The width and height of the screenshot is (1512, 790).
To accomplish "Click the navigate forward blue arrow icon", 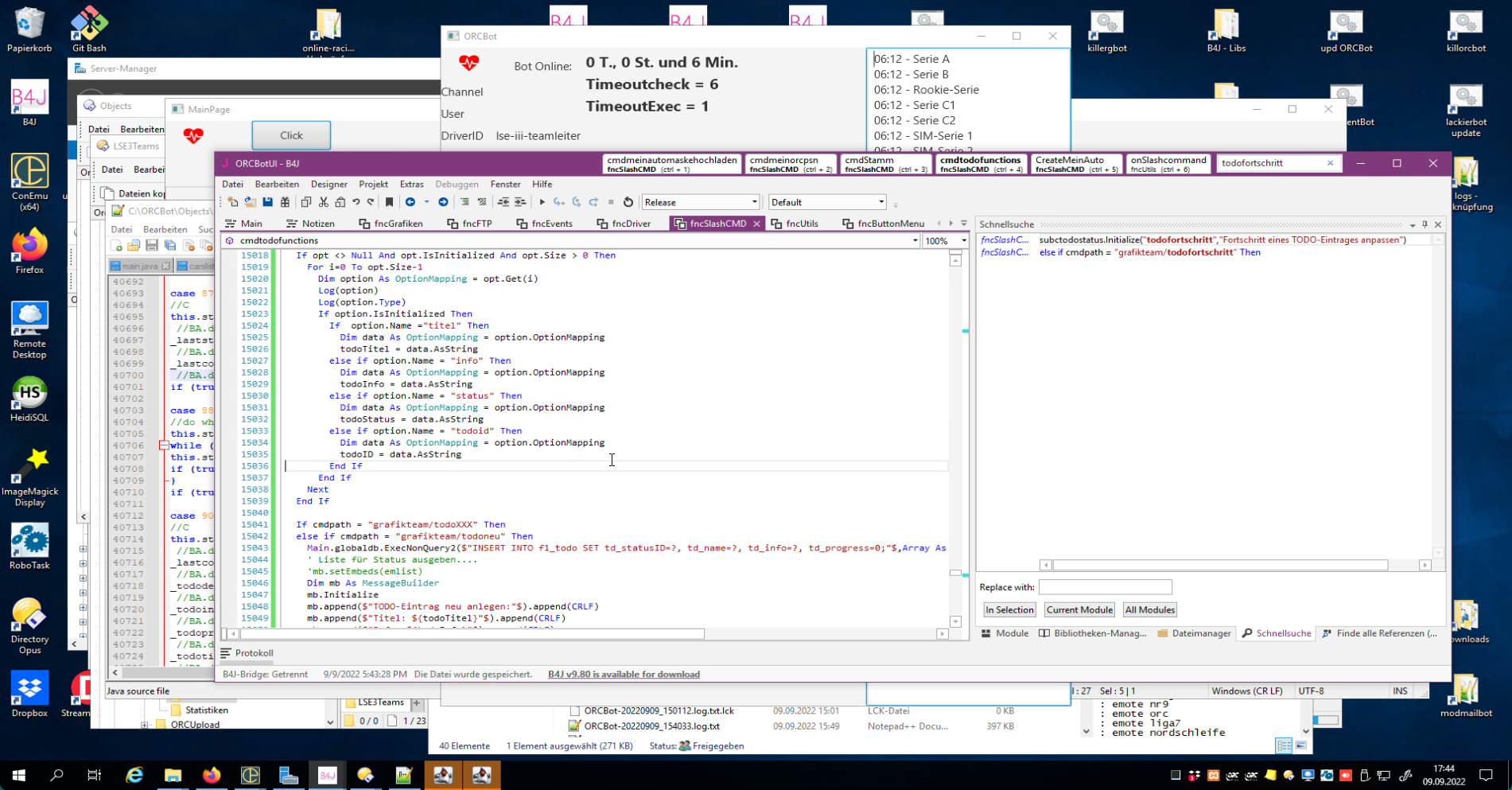I will pyautogui.click(x=443, y=202).
